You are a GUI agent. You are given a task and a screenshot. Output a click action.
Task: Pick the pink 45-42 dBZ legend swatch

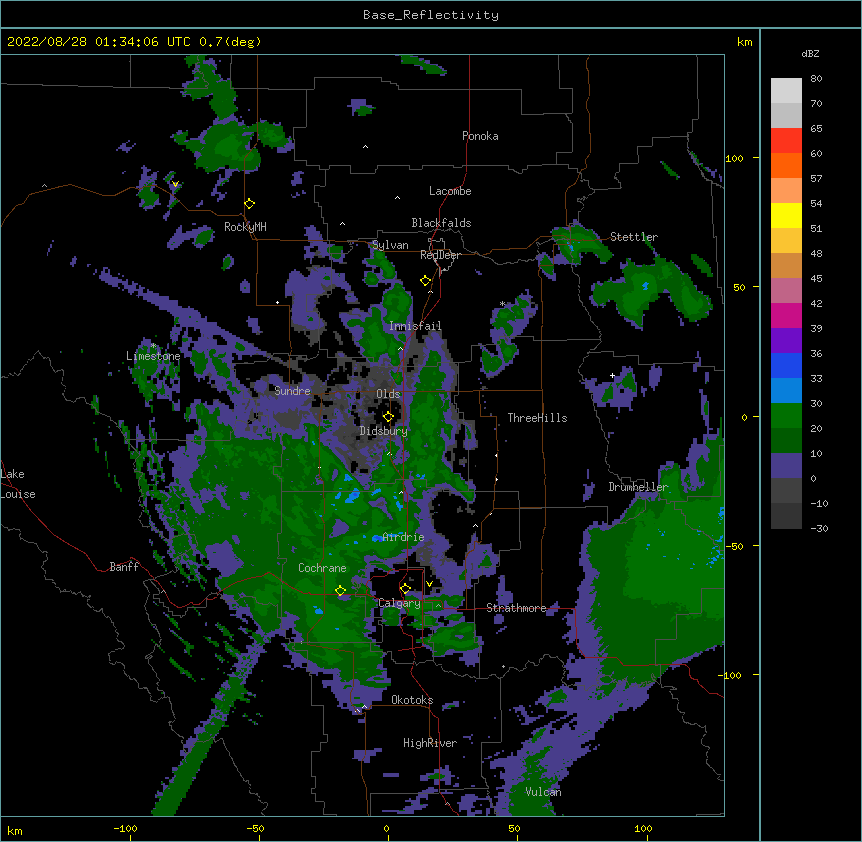pyautogui.click(x=786, y=291)
